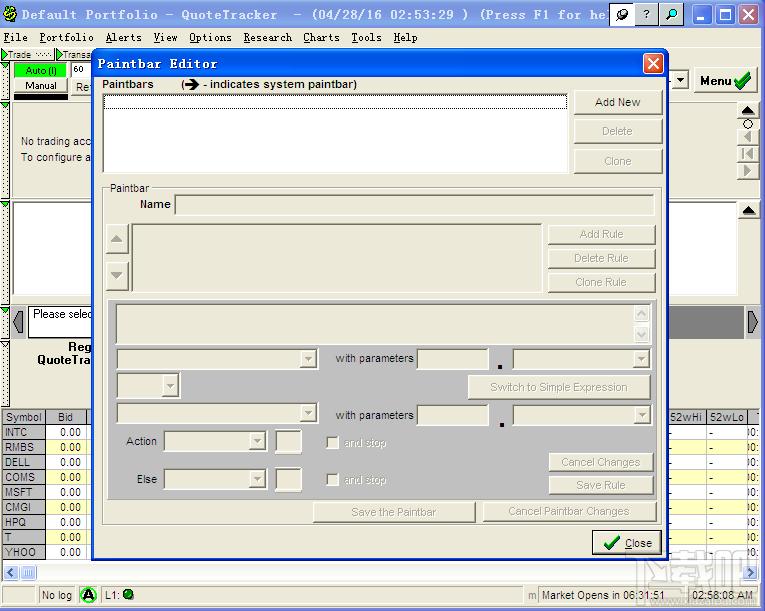This screenshot has width=765, height=611.
Task: Click the refresh interval field showing 60
Action: tap(81, 69)
